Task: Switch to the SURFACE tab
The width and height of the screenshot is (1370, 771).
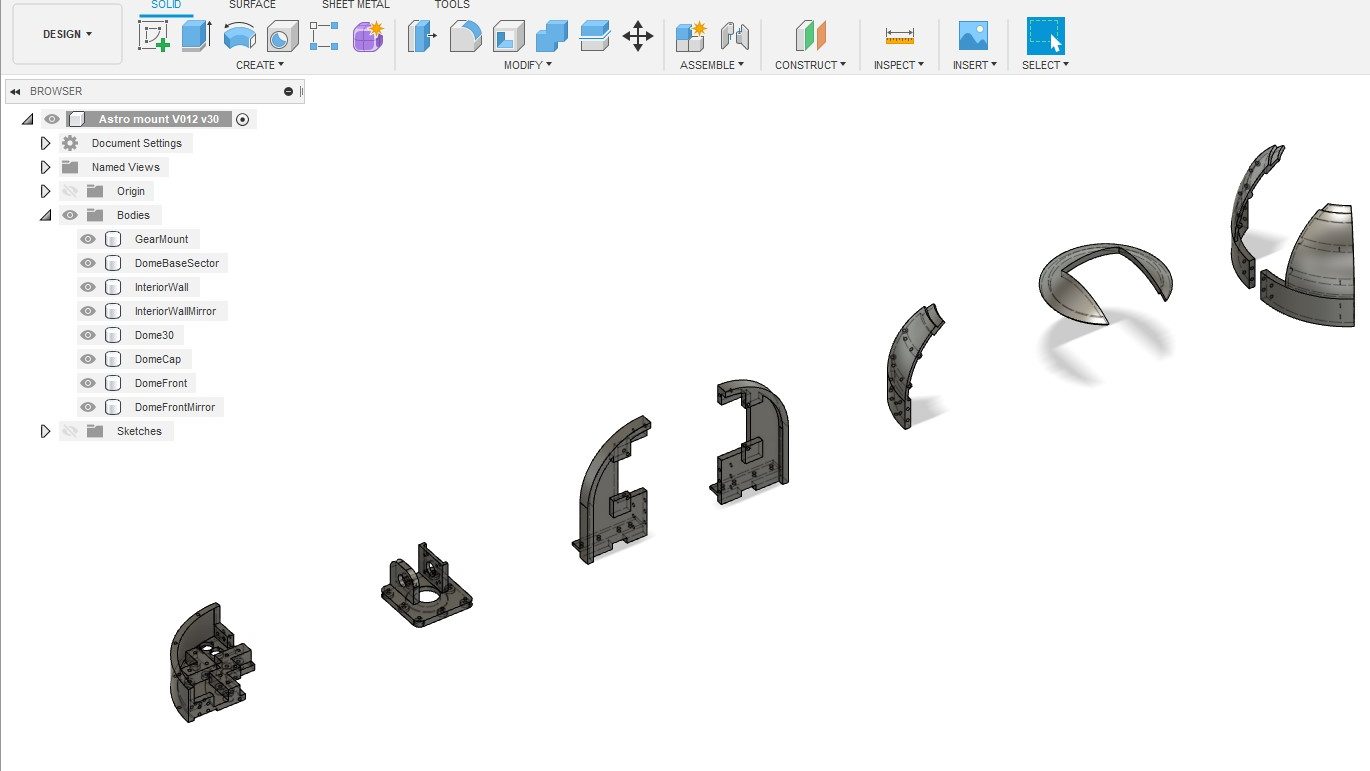Action: point(252,5)
